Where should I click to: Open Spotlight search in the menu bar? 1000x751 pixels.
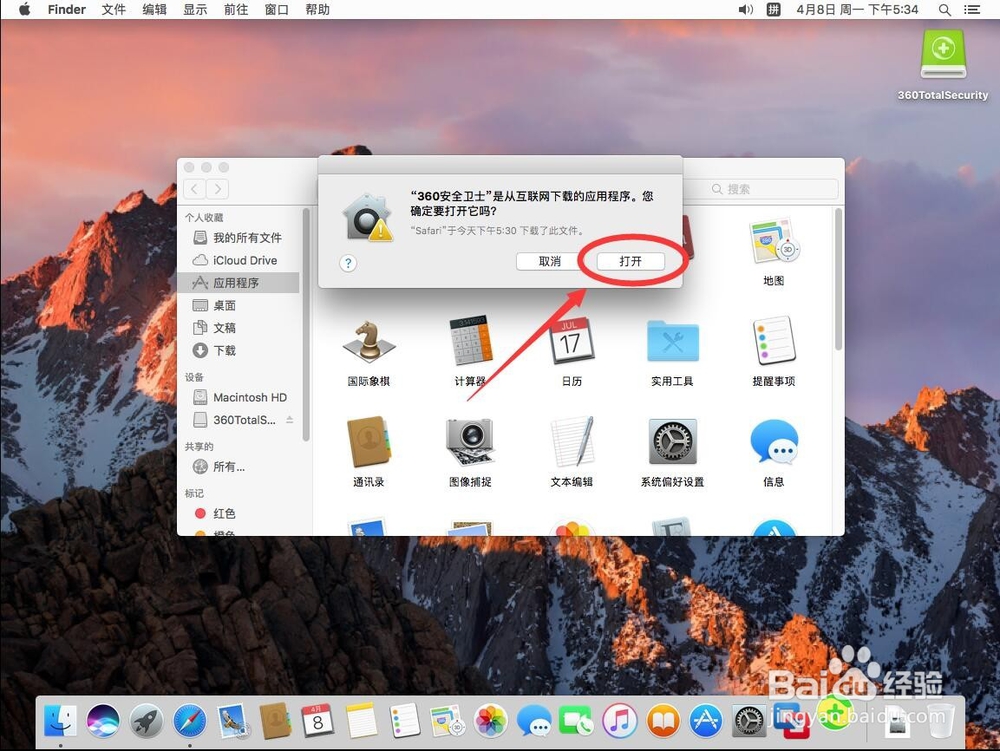point(945,10)
